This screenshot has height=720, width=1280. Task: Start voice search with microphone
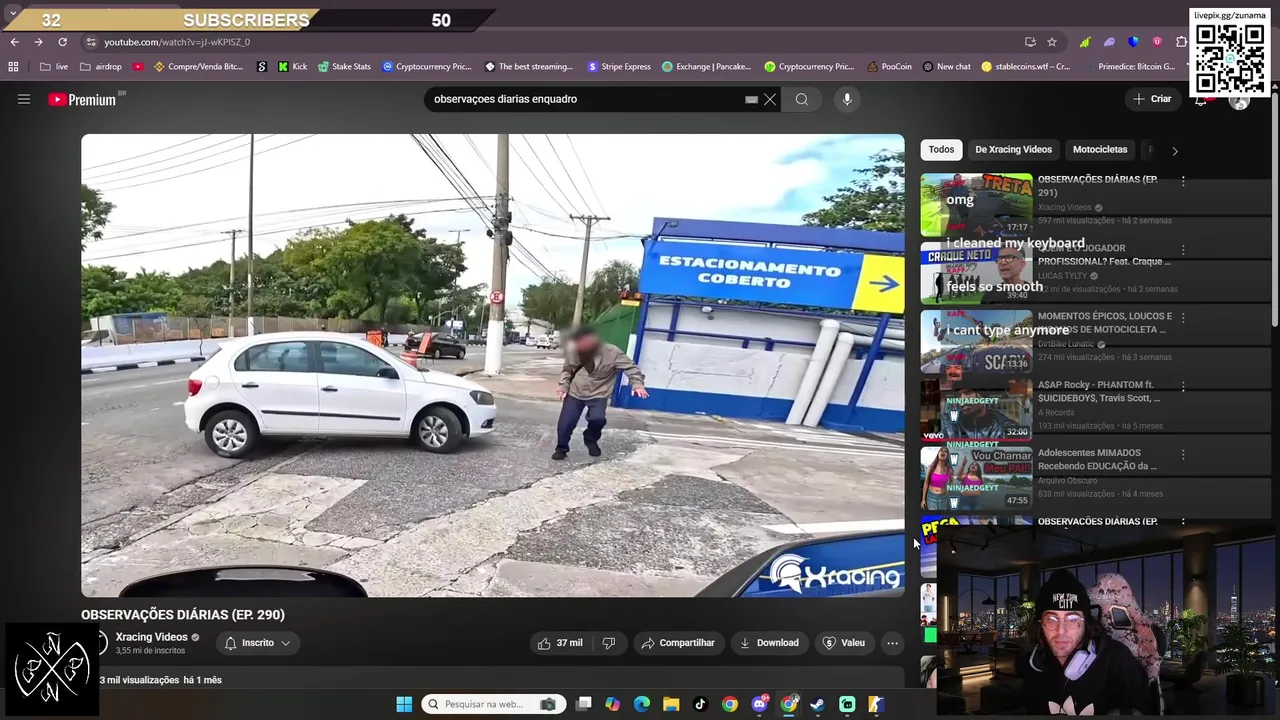coord(847,99)
